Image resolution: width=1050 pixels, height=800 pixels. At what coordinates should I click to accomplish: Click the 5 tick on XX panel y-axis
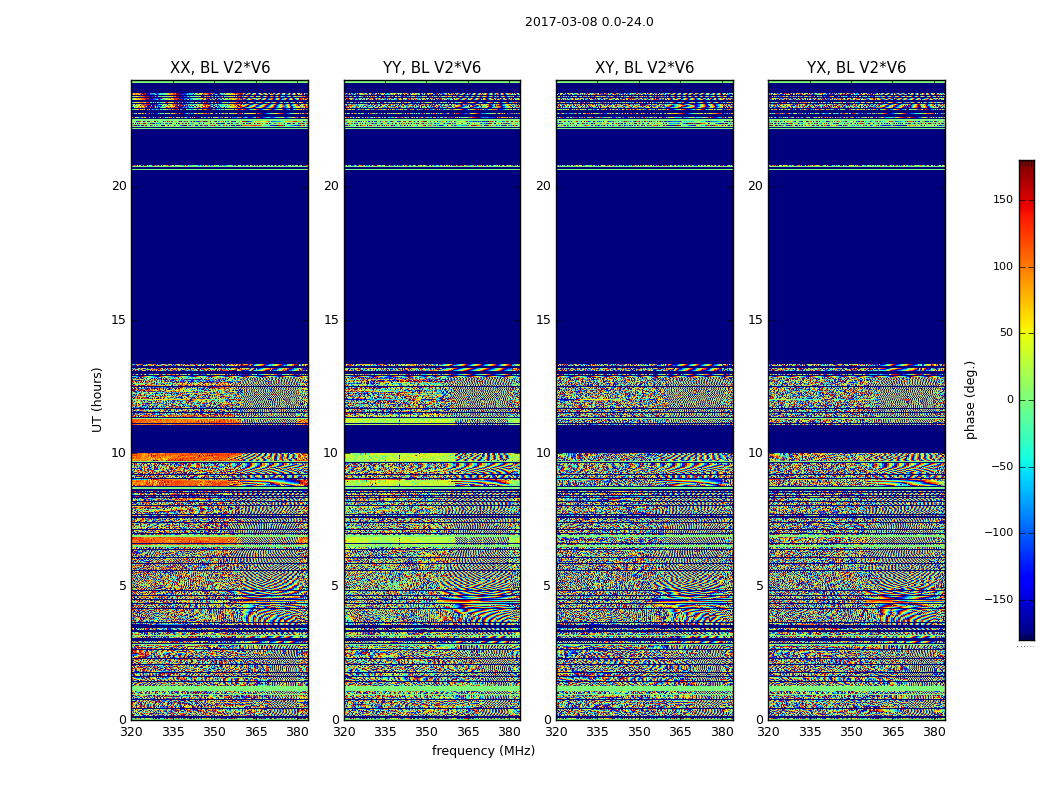coord(123,586)
